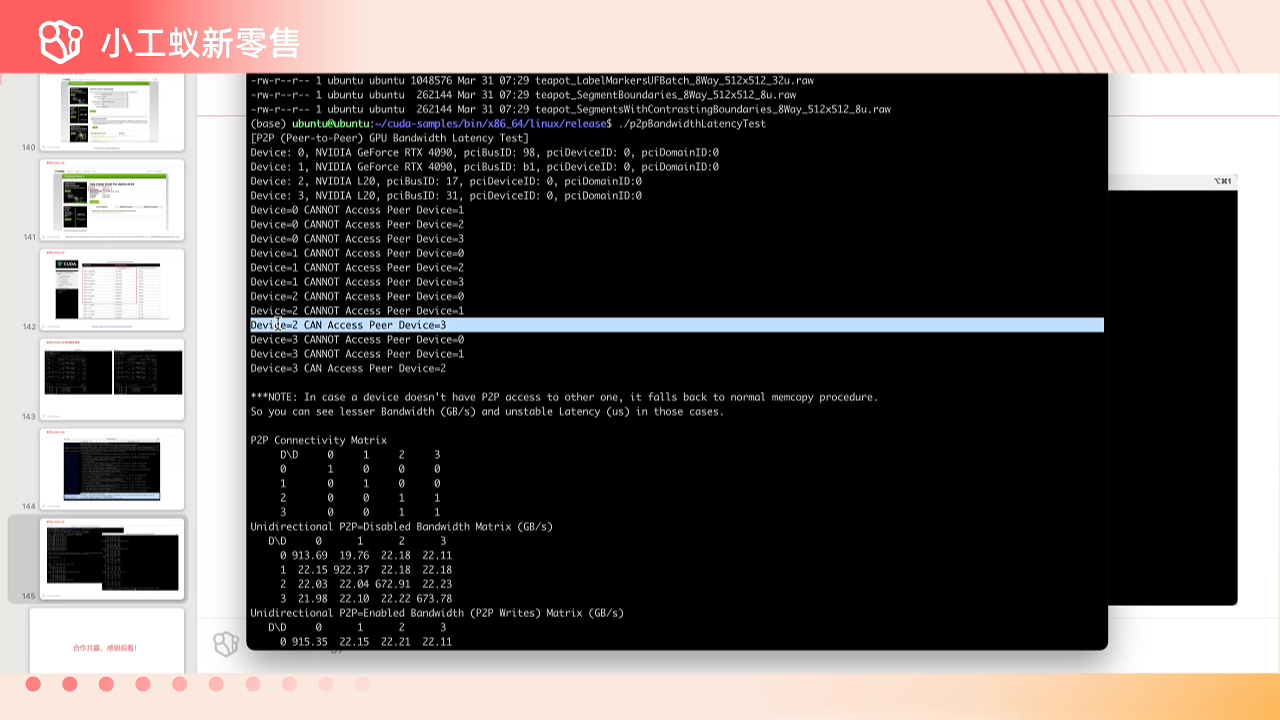Screen dimensions: 1280x720
Task: Click the 672.91 bandwidth value
Action: pyautogui.click(x=393, y=584)
